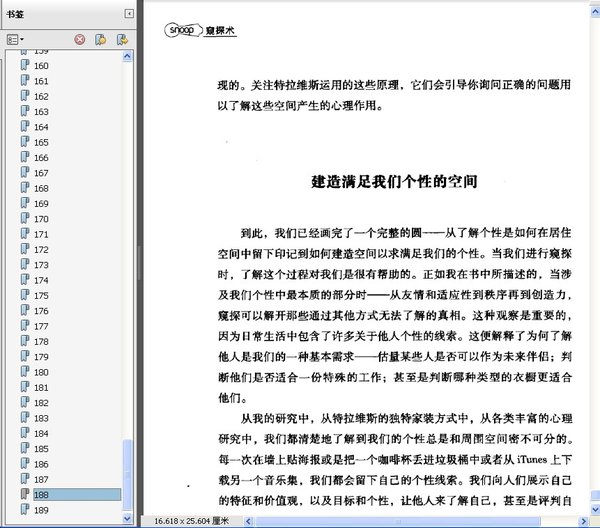Click the document horizontal scrollbar thumb
Image resolution: width=600 pixels, height=528 pixels.
(x=398, y=521)
